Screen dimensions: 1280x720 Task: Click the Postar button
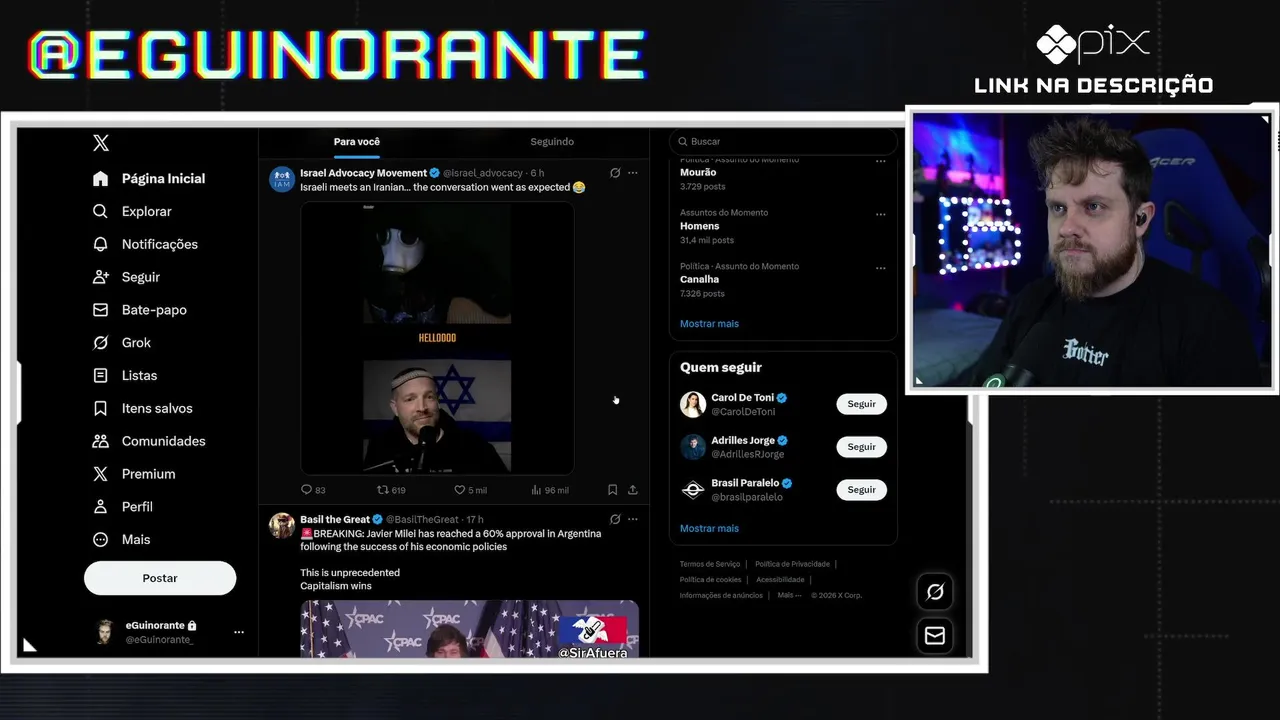tap(160, 578)
